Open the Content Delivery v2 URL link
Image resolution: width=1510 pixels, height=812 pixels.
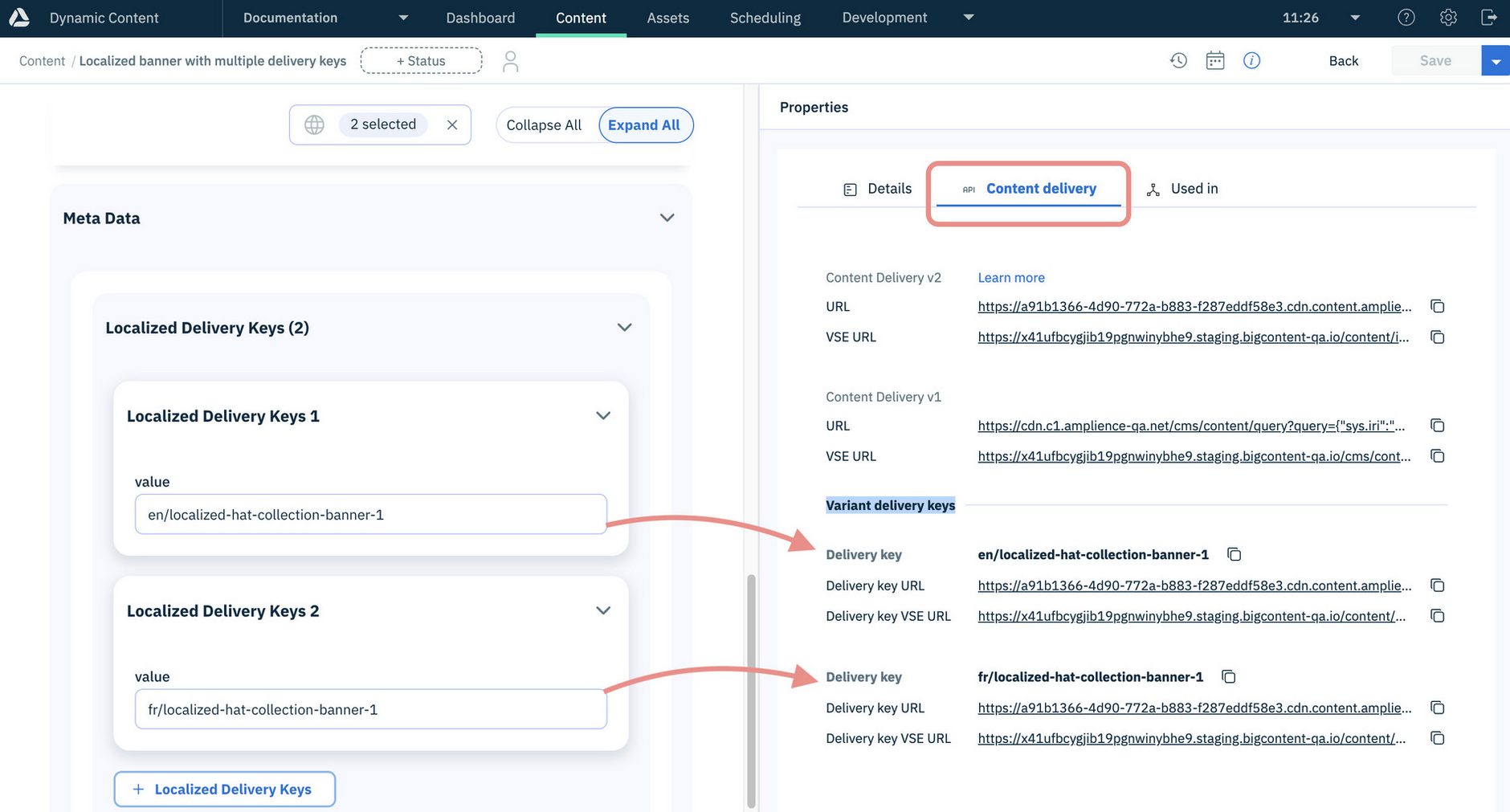(x=1194, y=306)
